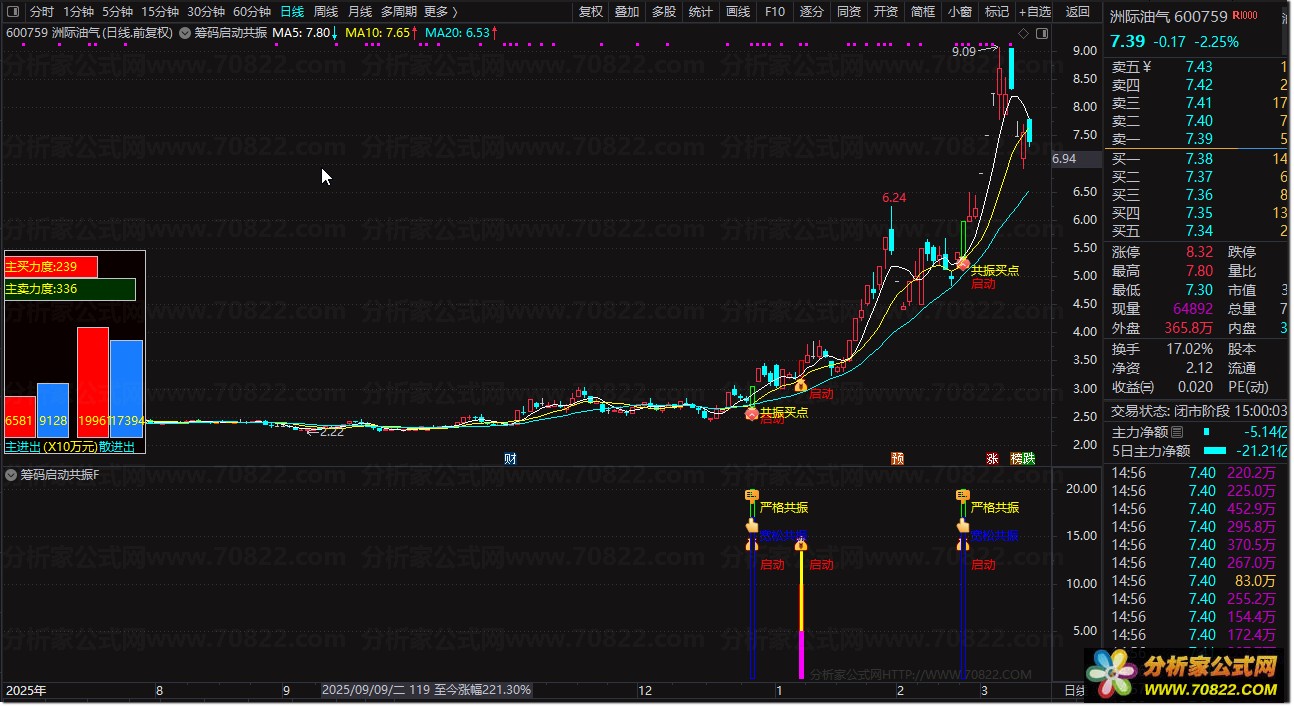1294x706 pixels.
Task: Click the 统计 statistics button
Action: pos(701,12)
